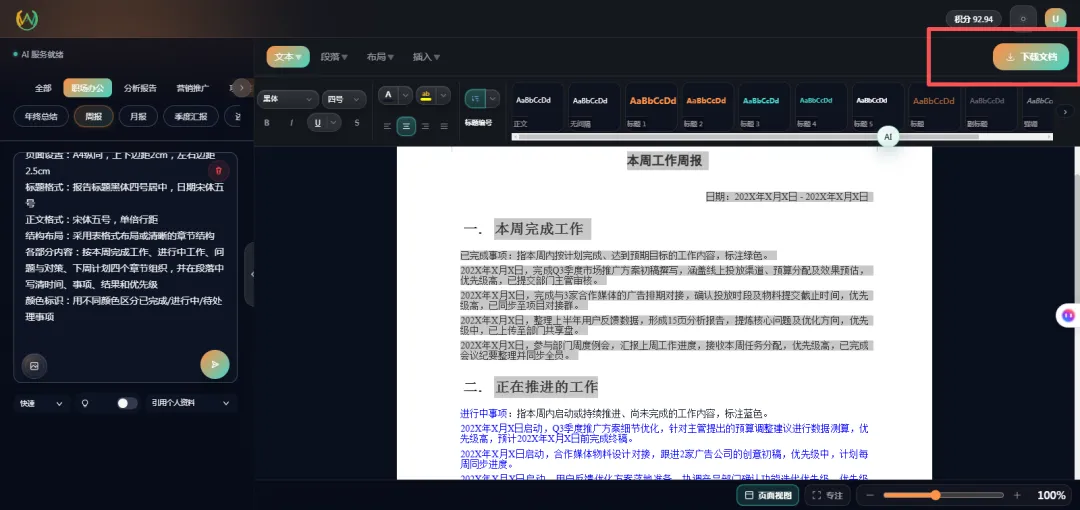The height and width of the screenshot is (510, 1080).
Task: Center align the text
Action: click(x=406, y=126)
